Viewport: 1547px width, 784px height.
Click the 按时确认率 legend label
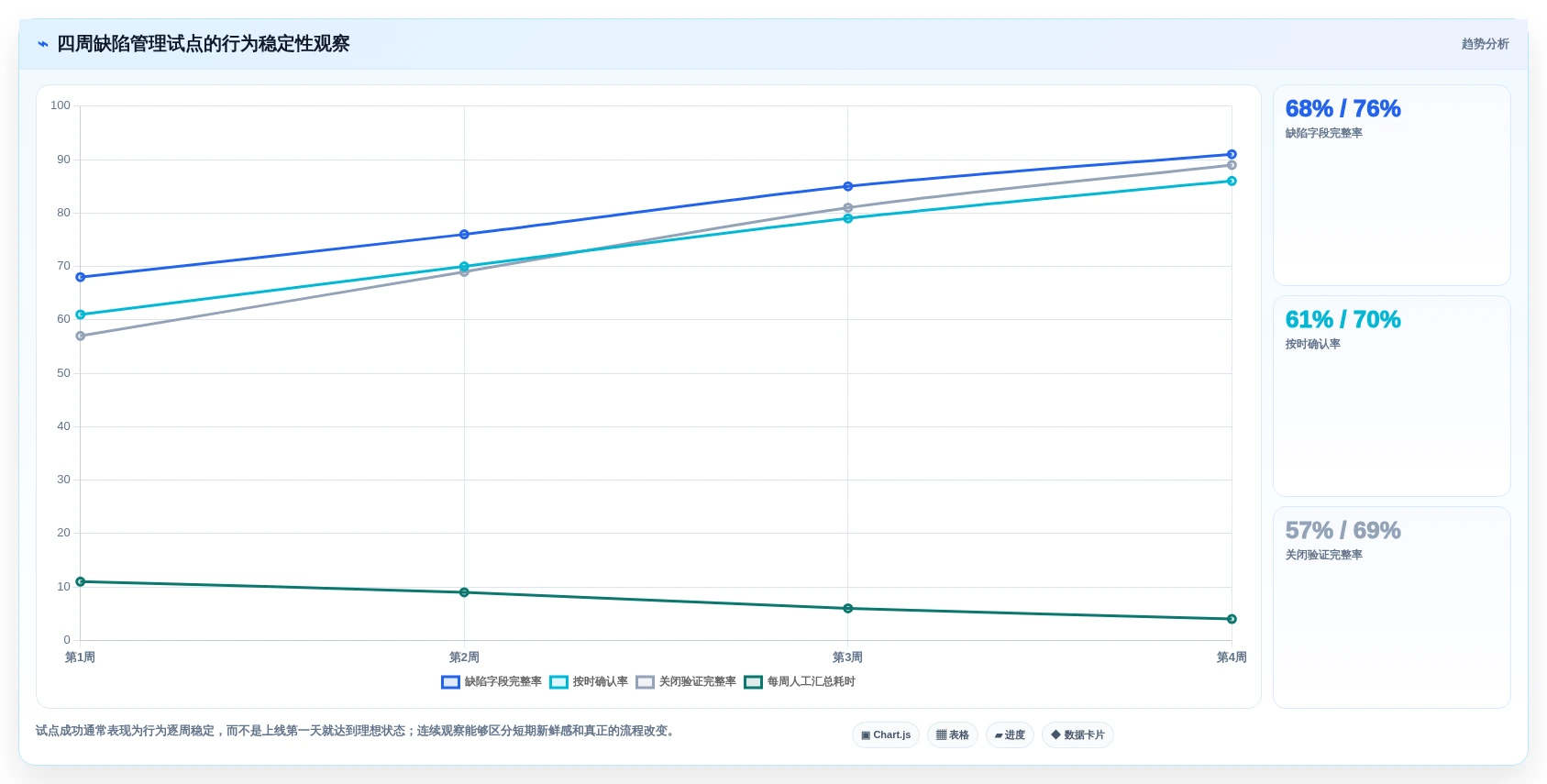pyautogui.click(x=600, y=682)
